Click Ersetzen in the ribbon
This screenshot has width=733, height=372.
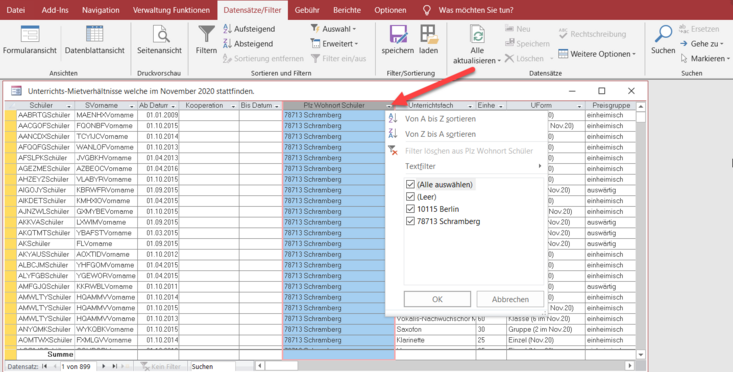(700, 29)
